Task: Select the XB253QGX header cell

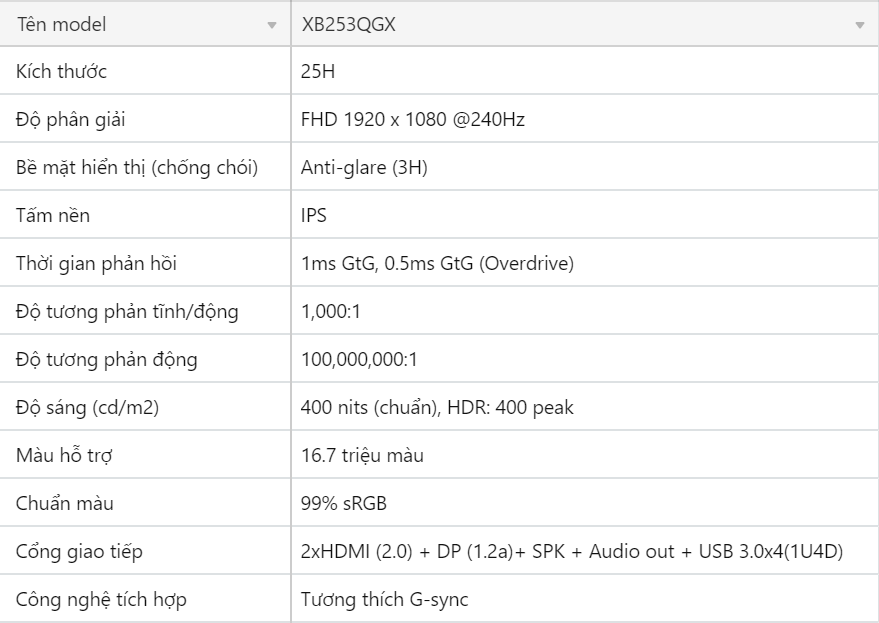Action: 585,24
